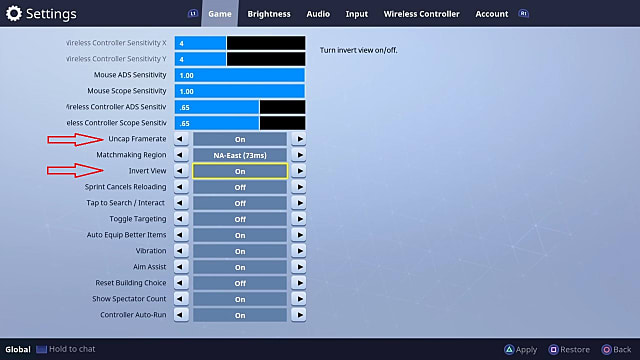
Task: Toggle Auto Equip Better Items value
Action: 240,235
